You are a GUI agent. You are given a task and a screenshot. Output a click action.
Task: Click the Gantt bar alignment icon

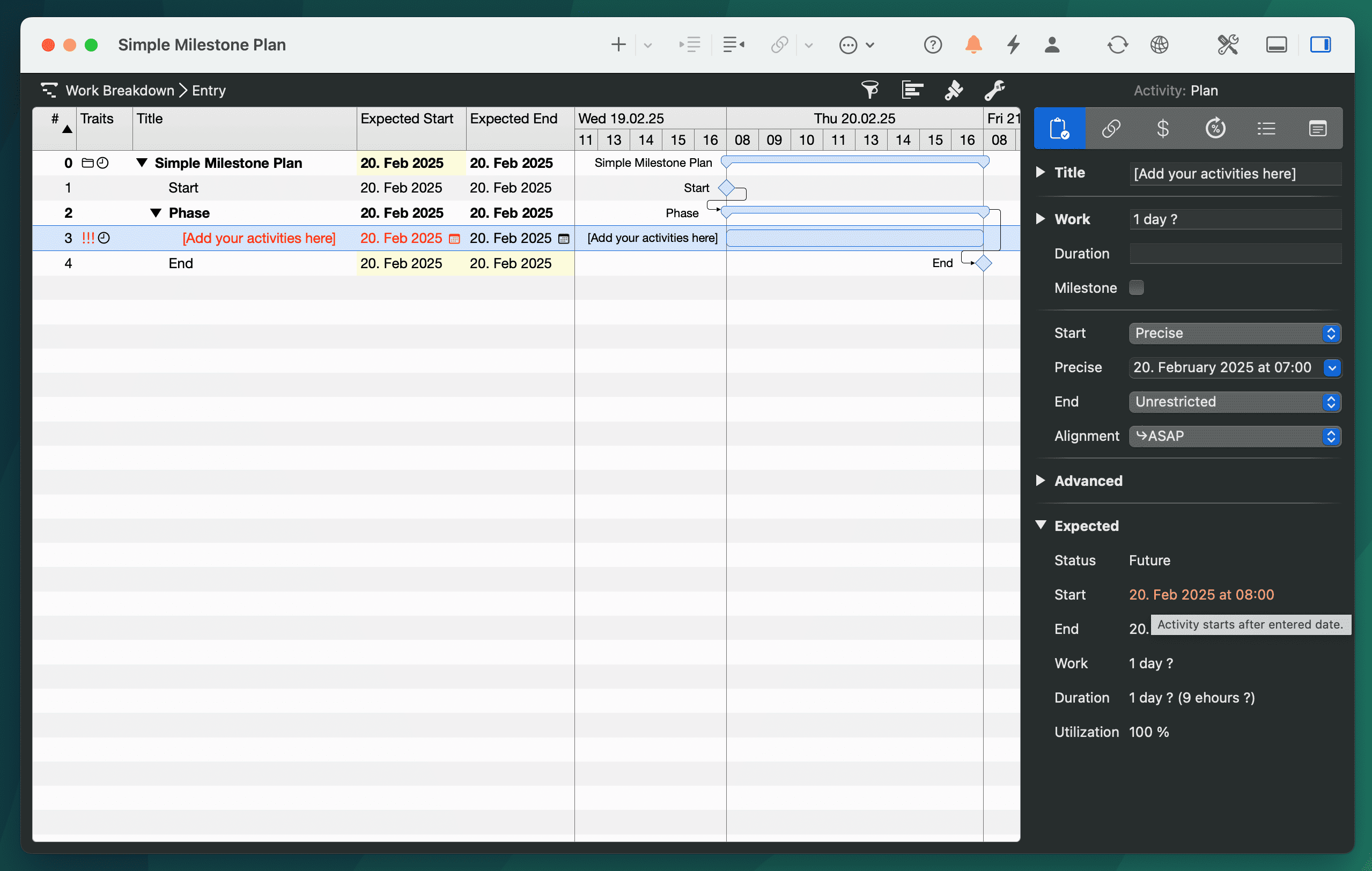(912, 90)
